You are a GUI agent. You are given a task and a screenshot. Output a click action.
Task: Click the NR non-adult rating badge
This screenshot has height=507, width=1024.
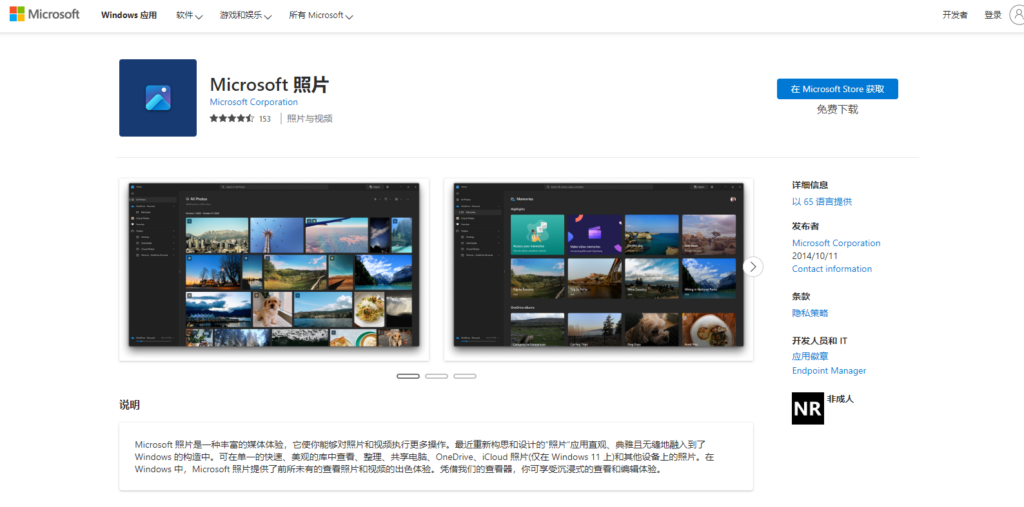click(807, 408)
